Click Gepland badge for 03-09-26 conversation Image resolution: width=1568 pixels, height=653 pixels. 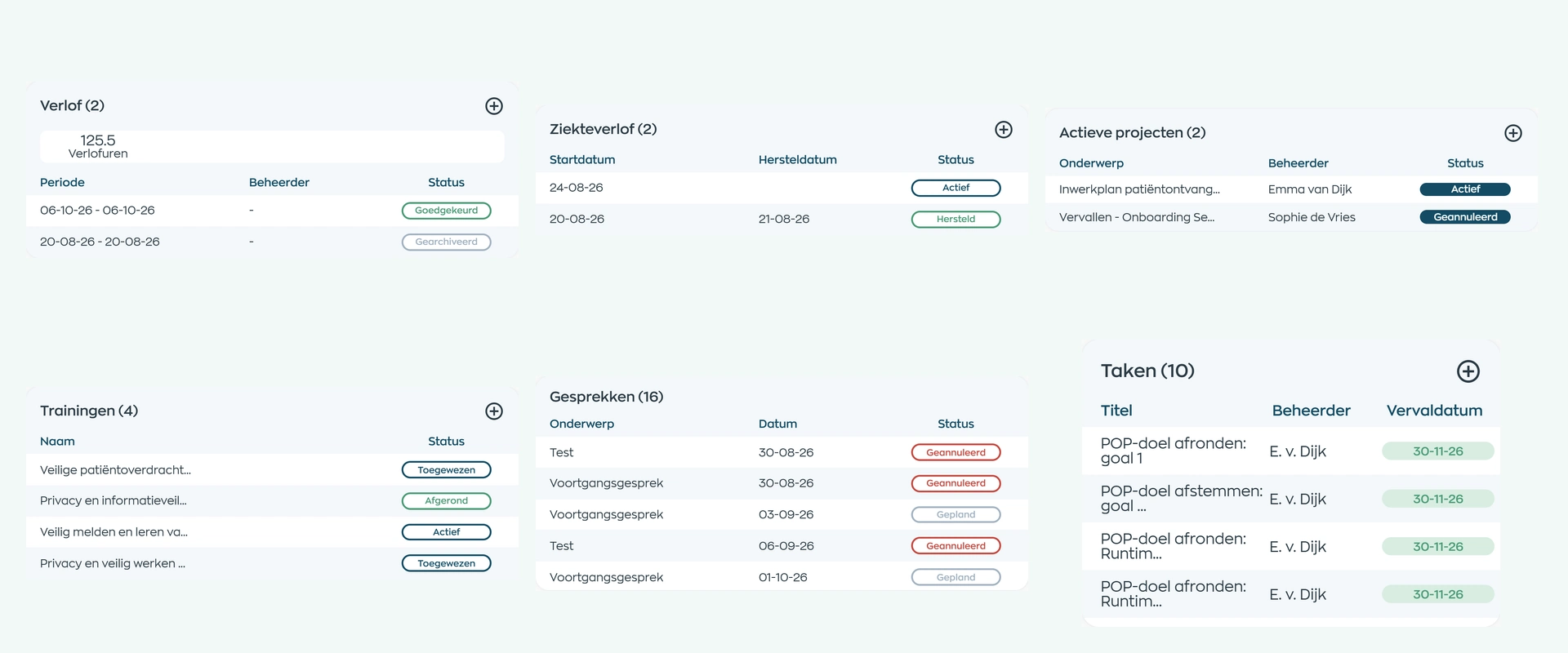[x=955, y=515]
